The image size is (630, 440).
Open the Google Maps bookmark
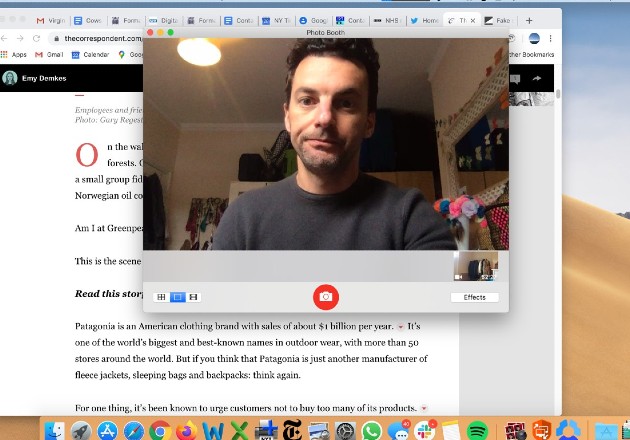pyautogui.click(x=131, y=55)
